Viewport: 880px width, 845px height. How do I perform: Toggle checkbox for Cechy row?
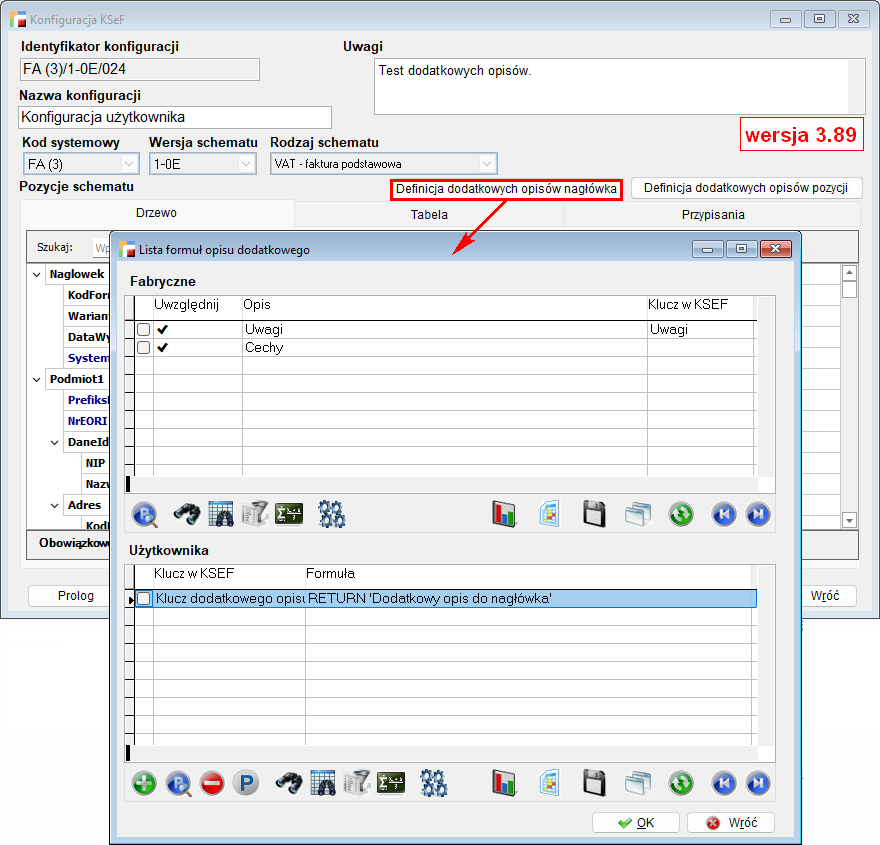click(144, 348)
